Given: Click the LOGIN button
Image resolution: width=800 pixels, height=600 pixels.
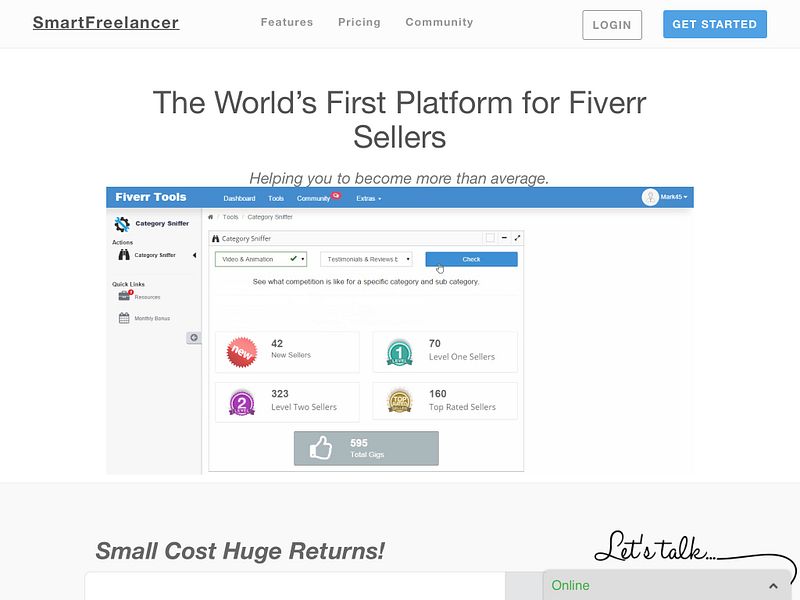Looking at the screenshot, I should click(x=612, y=24).
